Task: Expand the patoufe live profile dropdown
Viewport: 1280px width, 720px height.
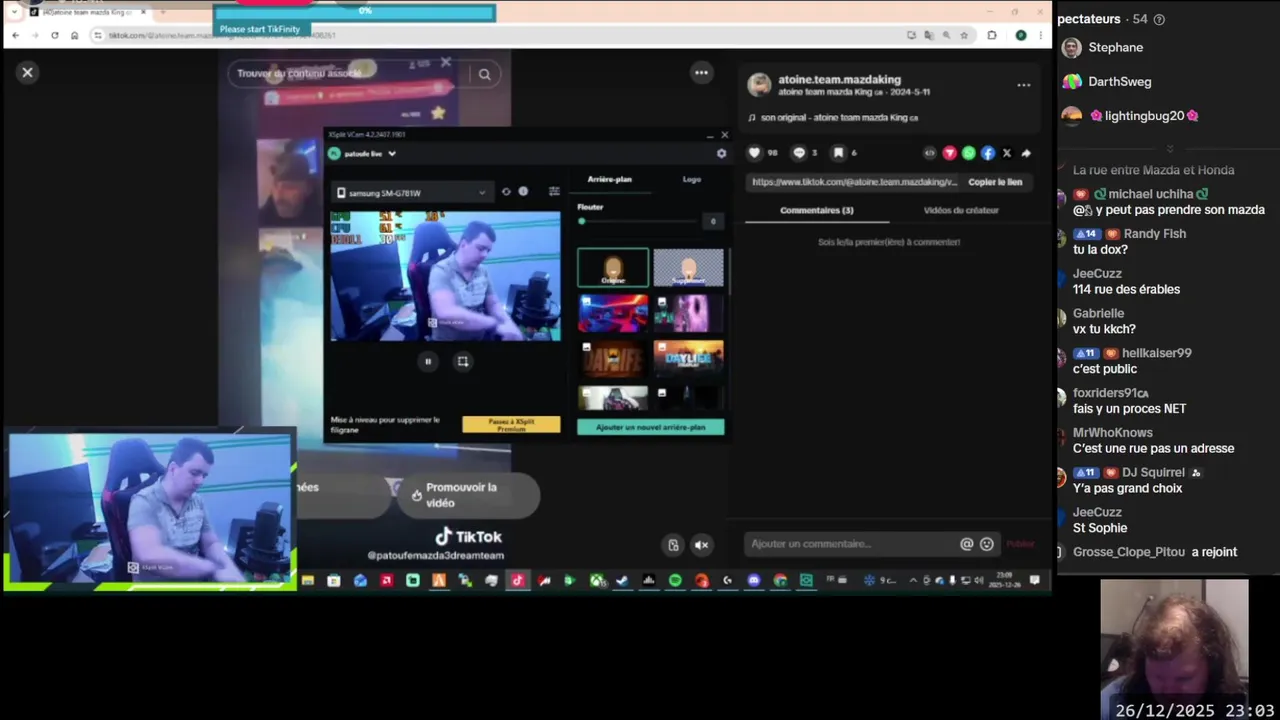Action: (392, 154)
